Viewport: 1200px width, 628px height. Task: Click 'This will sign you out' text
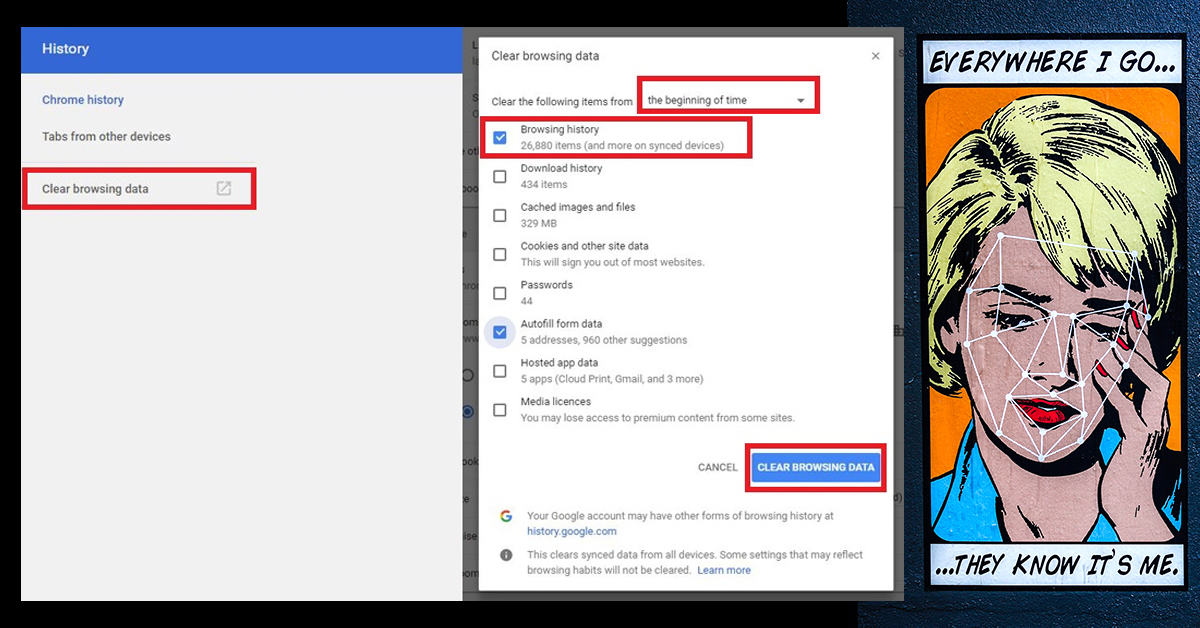pos(612,262)
